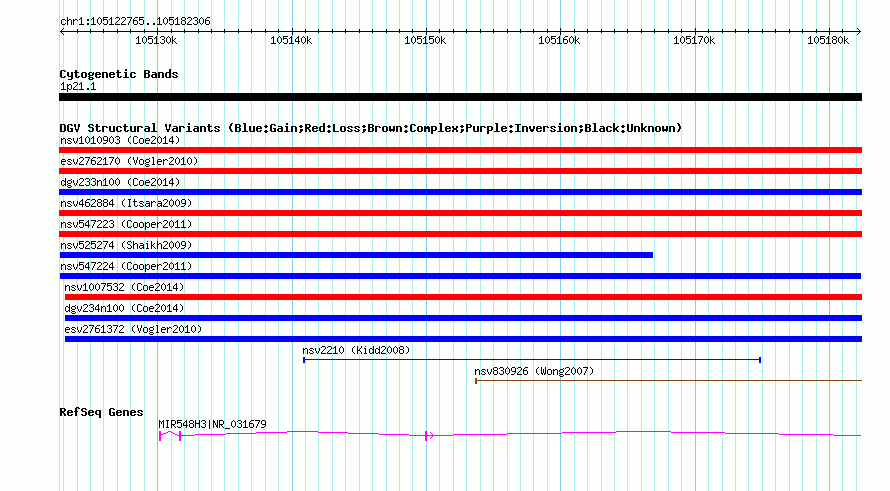Click the 105150k ruler label
The height and width of the screenshot is (491, 890).
coord(425,40)
